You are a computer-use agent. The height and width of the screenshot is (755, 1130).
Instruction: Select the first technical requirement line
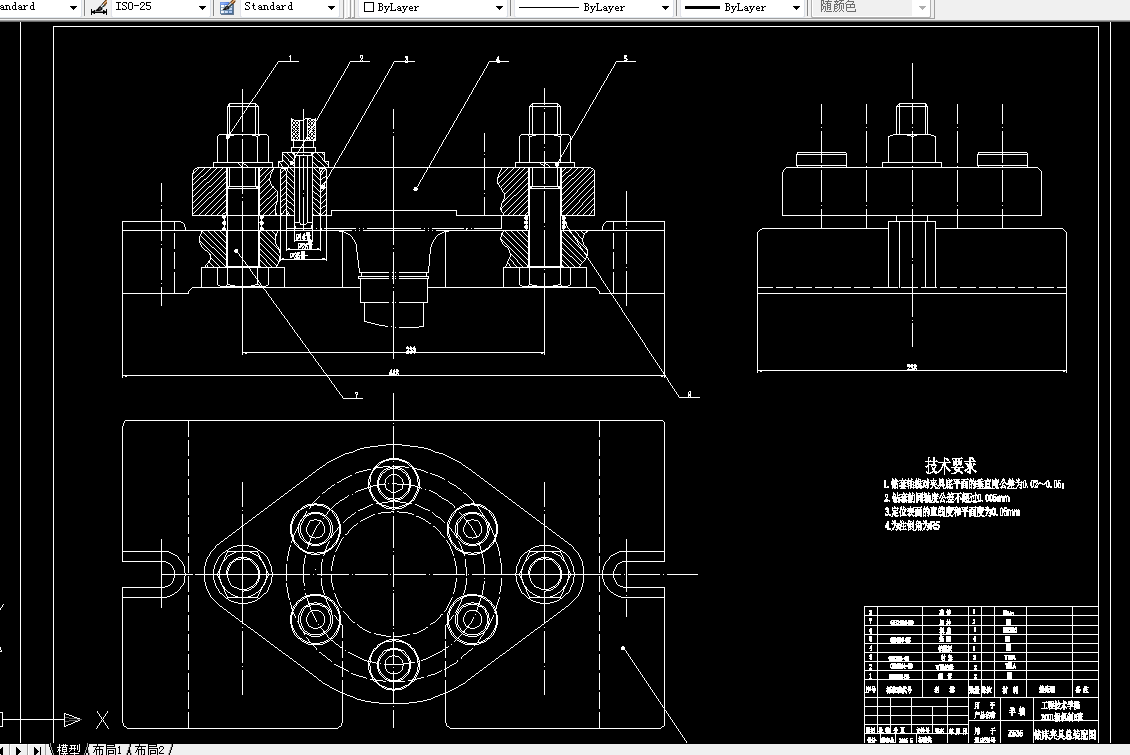pyautogui.click(x=974, y=484)
